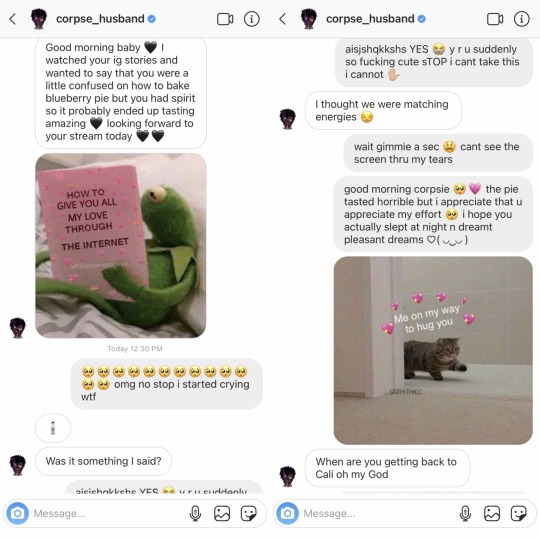
Task: Open corpse_husband profile from left header
Action: 100,19
